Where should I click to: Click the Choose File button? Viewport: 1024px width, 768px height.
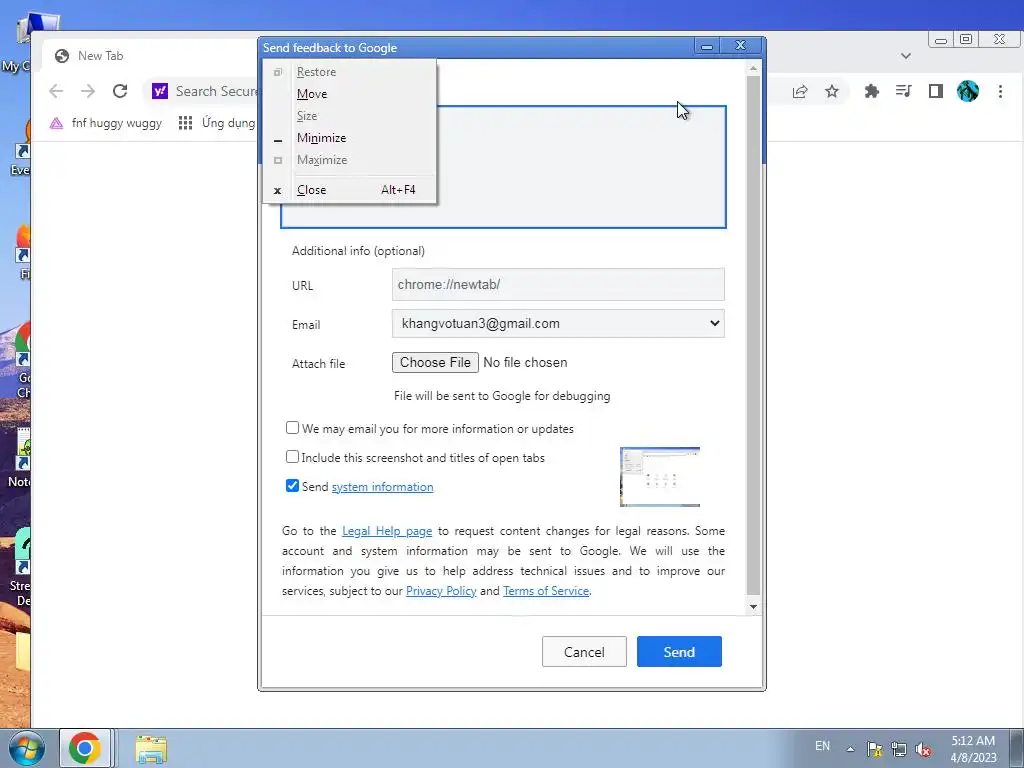point(436,362)
